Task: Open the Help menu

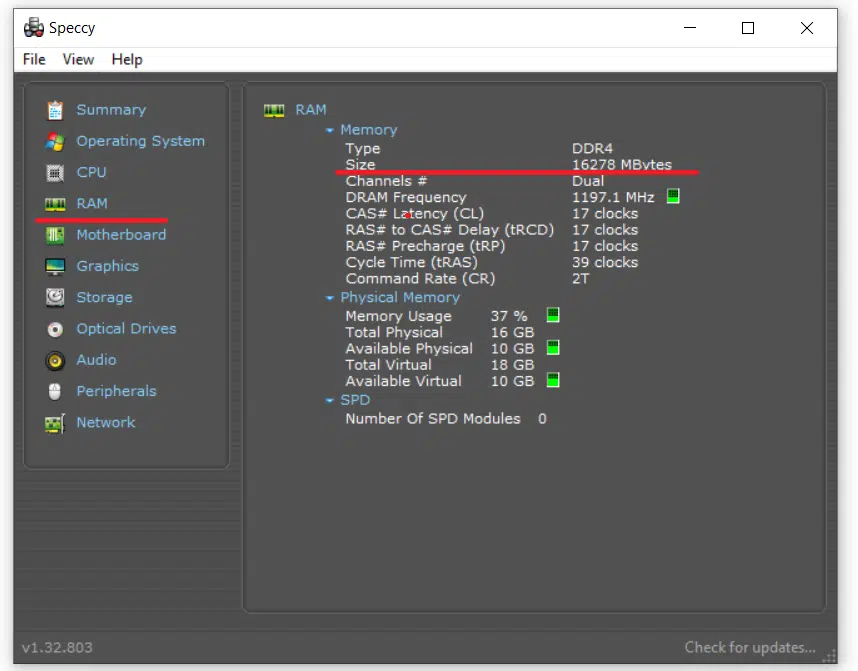Action: click(x=126, y=59)
